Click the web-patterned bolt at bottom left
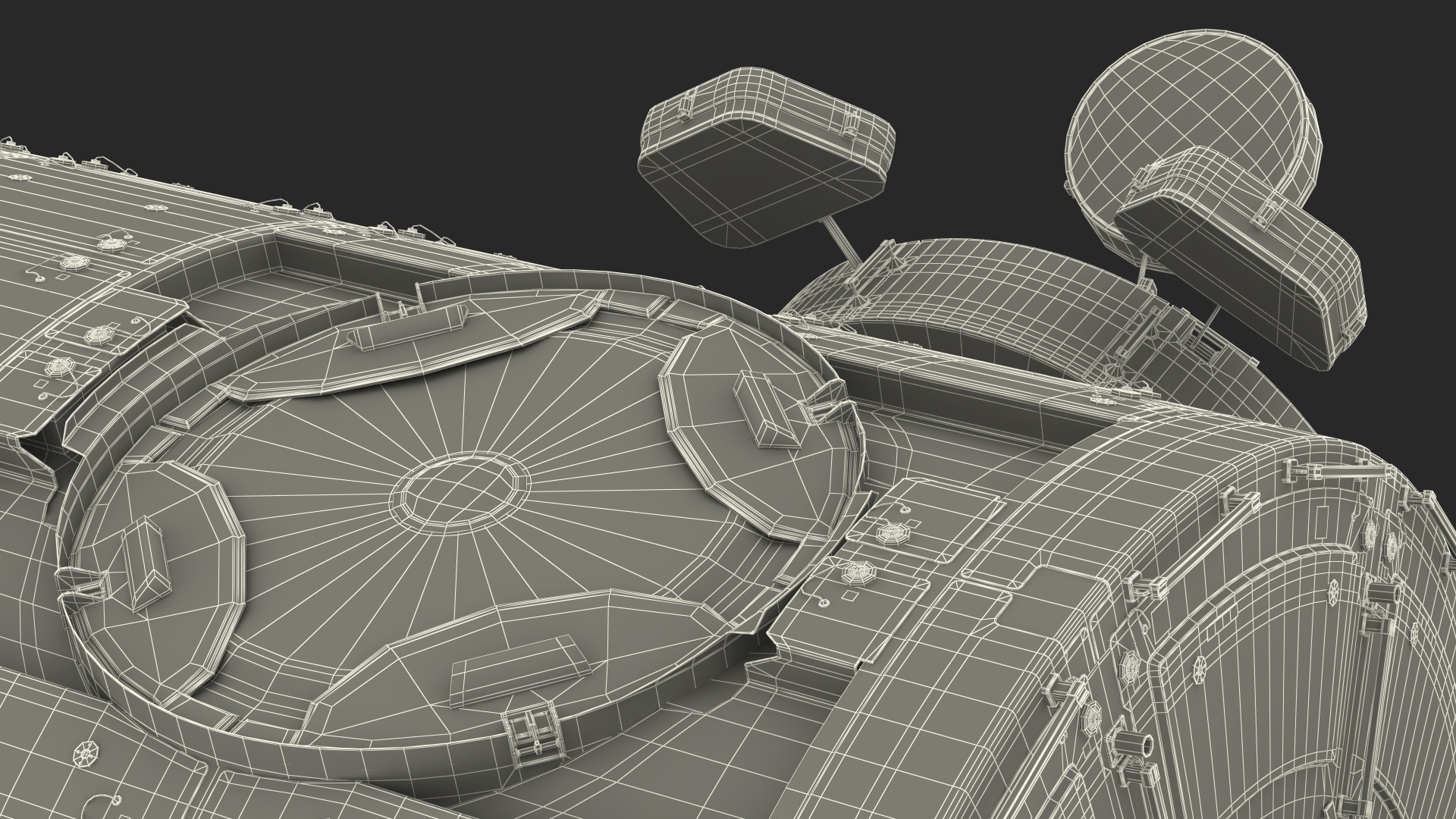 tap(85, 755)
